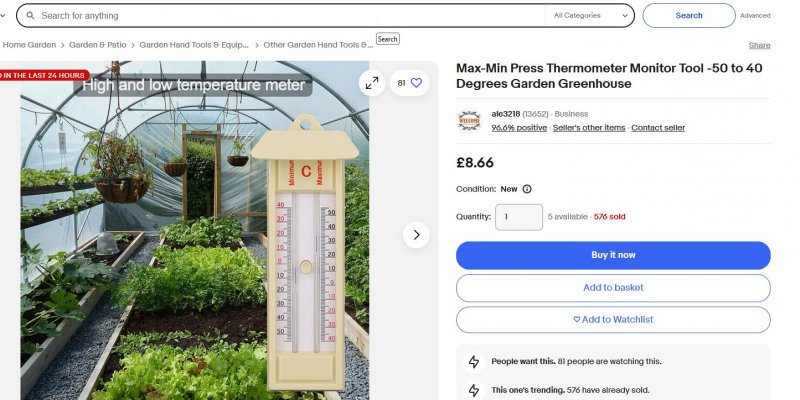Click the magnifying glass search icon
Viewport: 800px width, 400px height.
click(x=31, y=16)
